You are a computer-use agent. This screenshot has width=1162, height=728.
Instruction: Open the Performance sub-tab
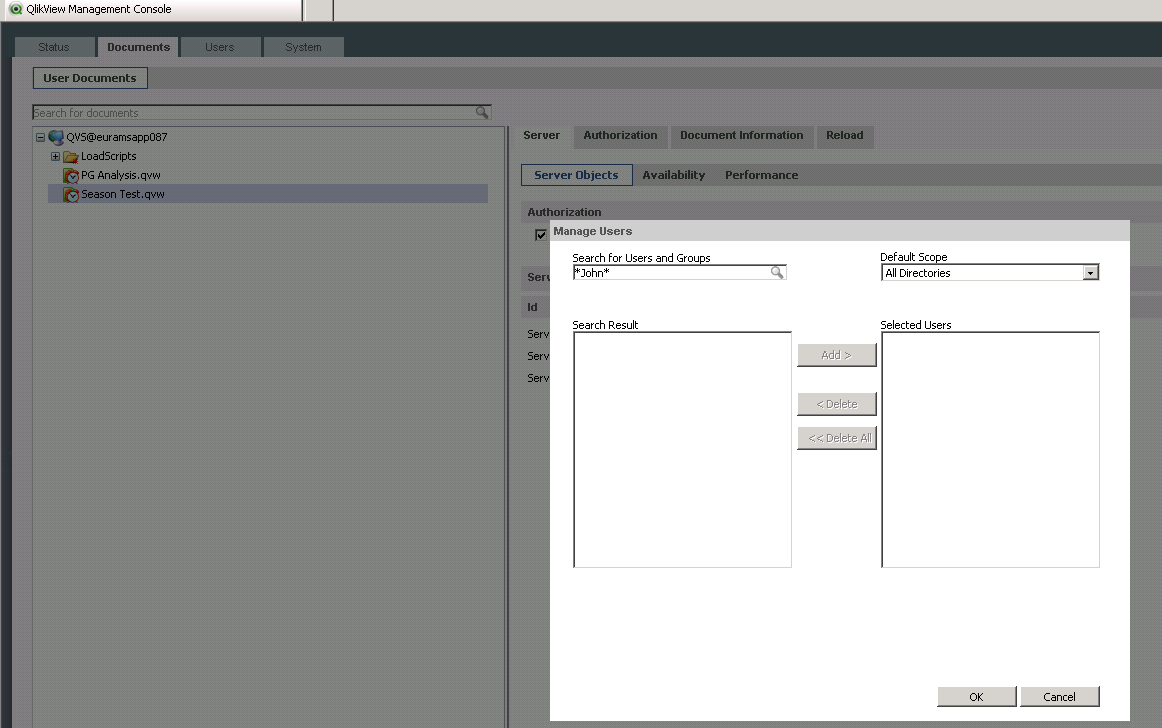(762, 175)
